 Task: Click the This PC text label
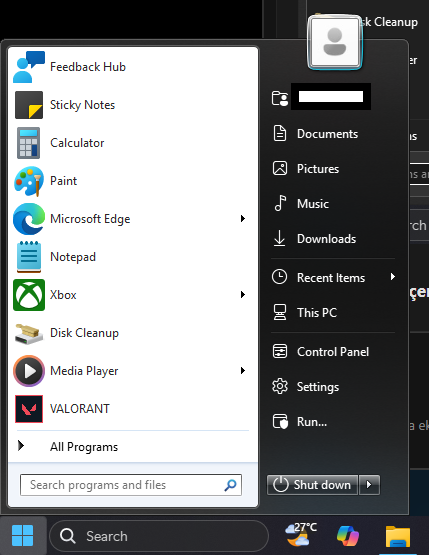point(317,313)
